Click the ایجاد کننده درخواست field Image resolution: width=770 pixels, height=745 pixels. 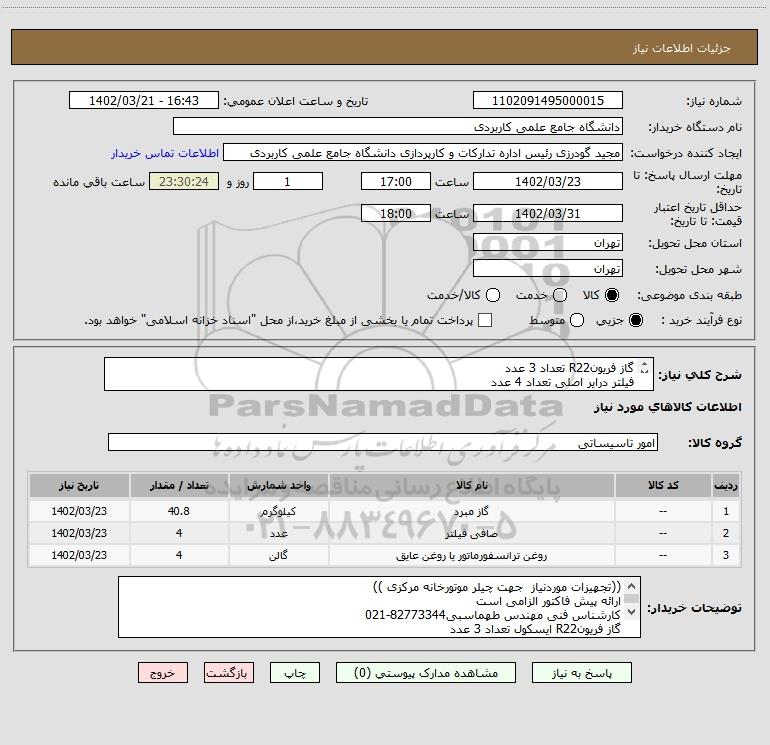coord(423,153)
